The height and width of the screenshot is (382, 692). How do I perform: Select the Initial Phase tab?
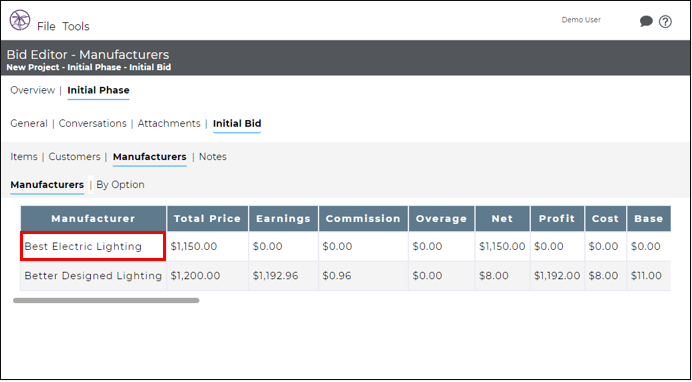click(x=98, y=90)
